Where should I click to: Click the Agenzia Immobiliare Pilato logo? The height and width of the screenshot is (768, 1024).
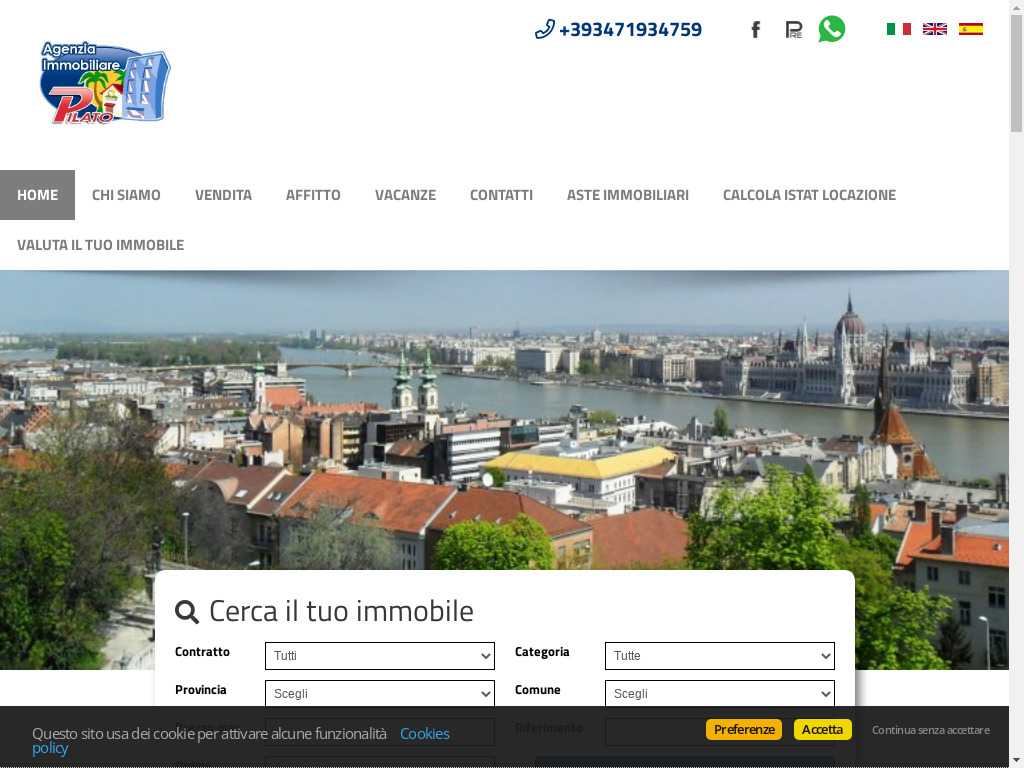tap(104, 83)
